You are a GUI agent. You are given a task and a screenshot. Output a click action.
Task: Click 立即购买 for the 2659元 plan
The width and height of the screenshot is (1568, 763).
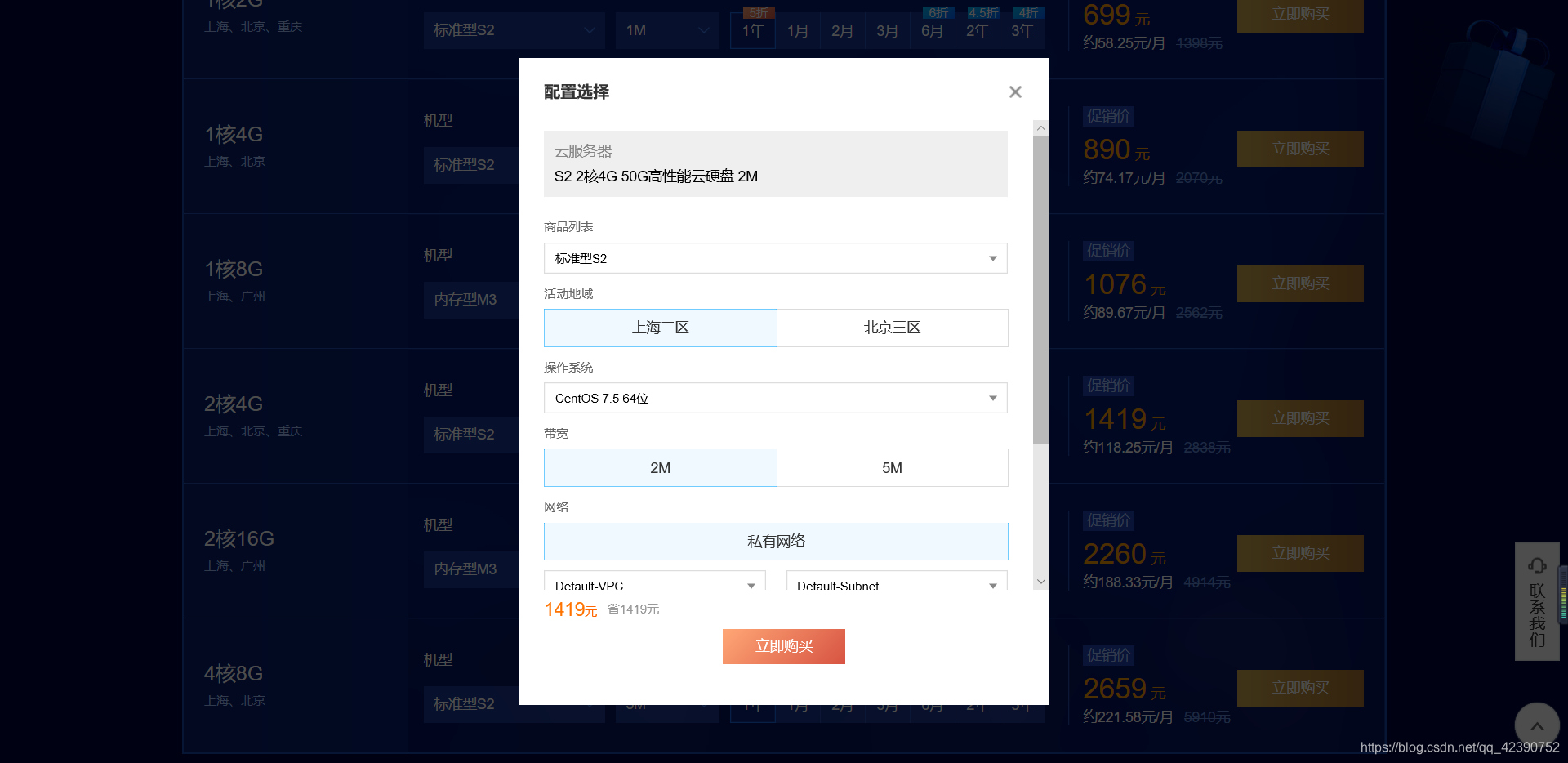tap(1300, 688)
